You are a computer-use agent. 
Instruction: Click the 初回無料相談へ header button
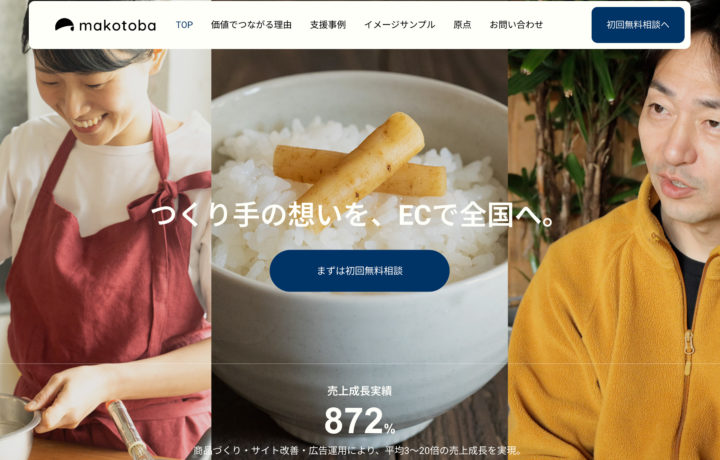pyautogui.click(x=638, y=25)
